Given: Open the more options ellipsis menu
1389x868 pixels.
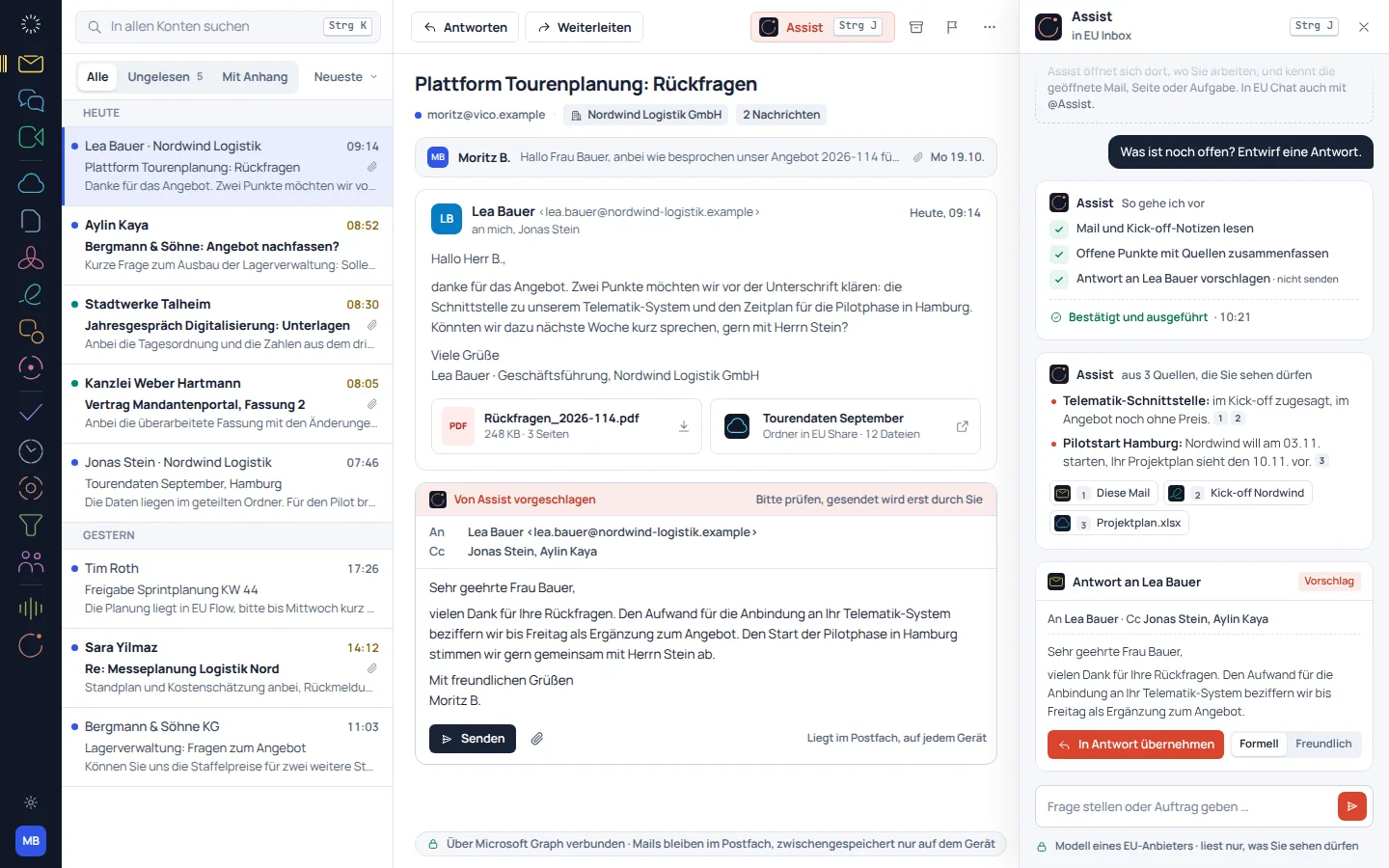Looking at the screenshot, I should pos(990,27).
